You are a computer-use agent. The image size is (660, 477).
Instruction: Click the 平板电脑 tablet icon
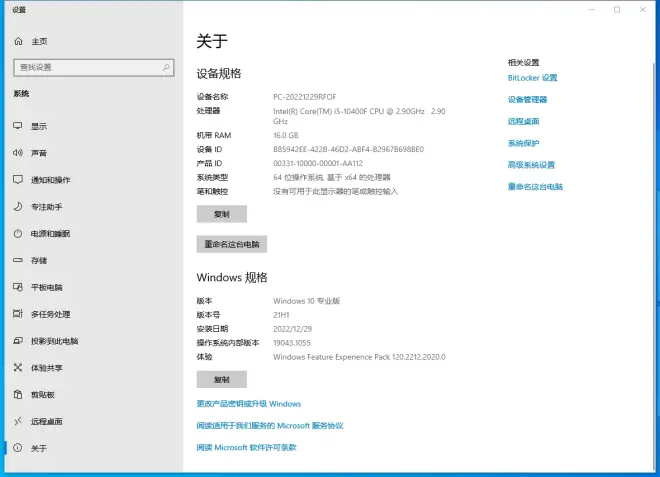[18, 287]
